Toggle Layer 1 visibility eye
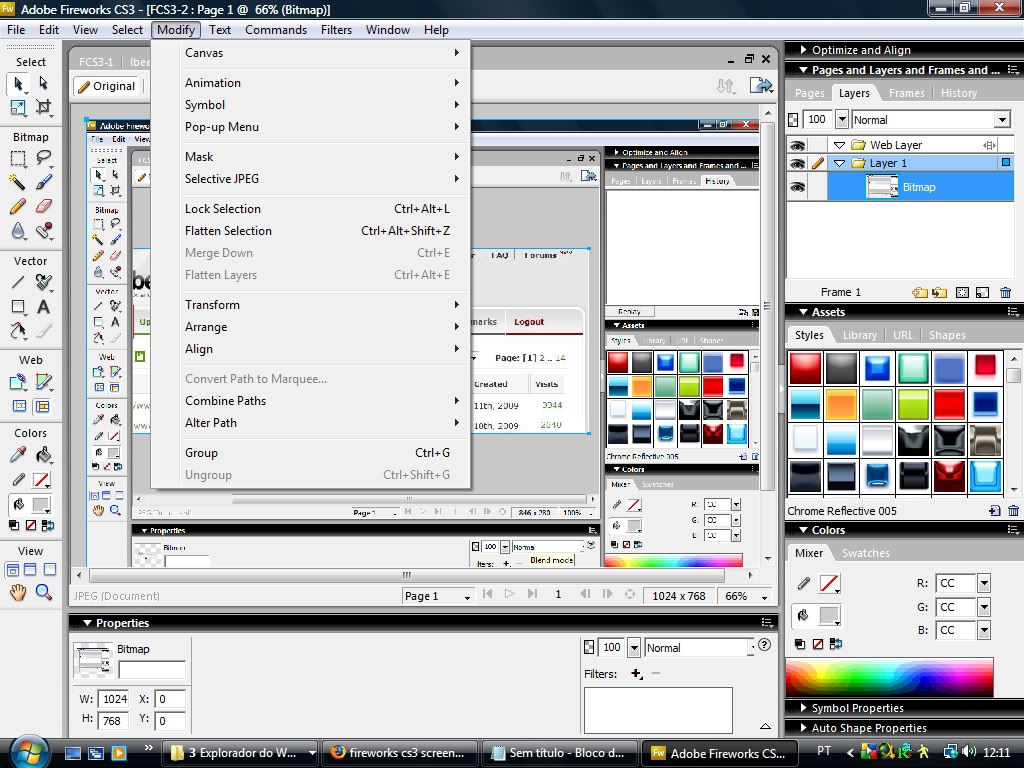Image resolution: width=1024 pixels, height=768 pixels. click(x=797, y=163)
